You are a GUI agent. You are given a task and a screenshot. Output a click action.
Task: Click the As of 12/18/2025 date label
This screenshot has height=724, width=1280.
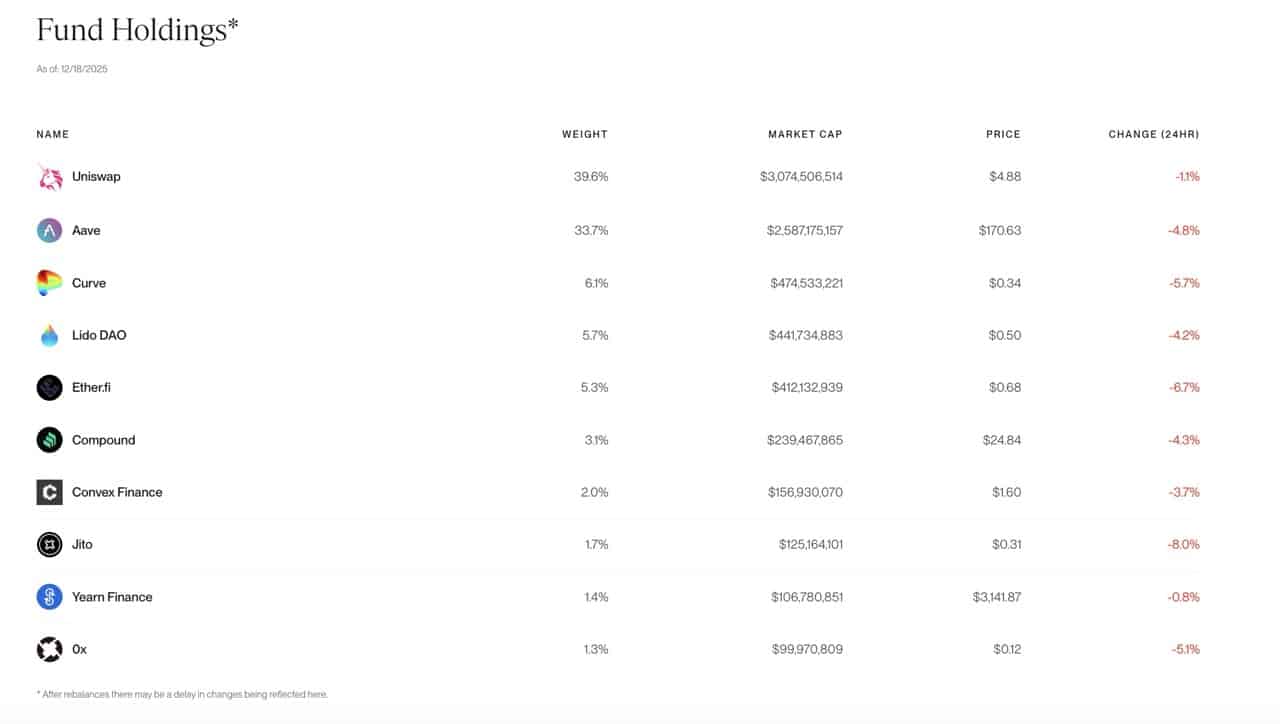point(71,69)
